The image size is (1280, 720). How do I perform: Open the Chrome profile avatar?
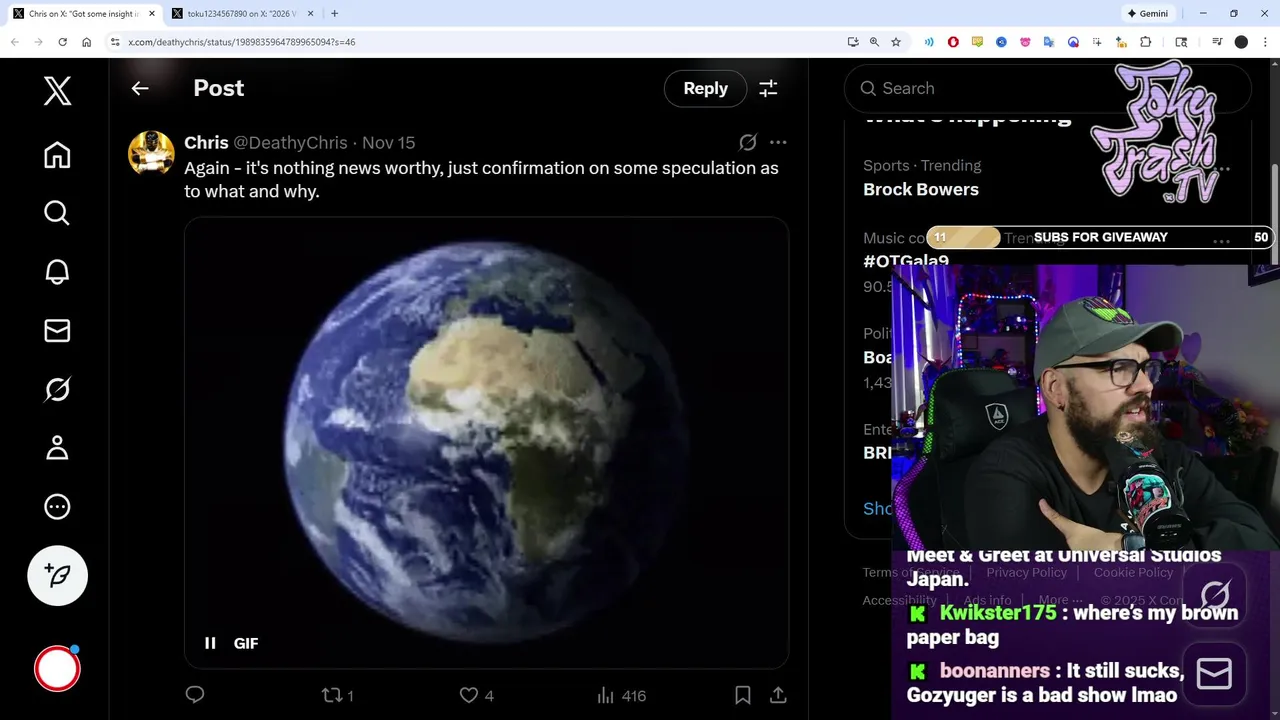pyautogui.click(x=1241, y=42)
